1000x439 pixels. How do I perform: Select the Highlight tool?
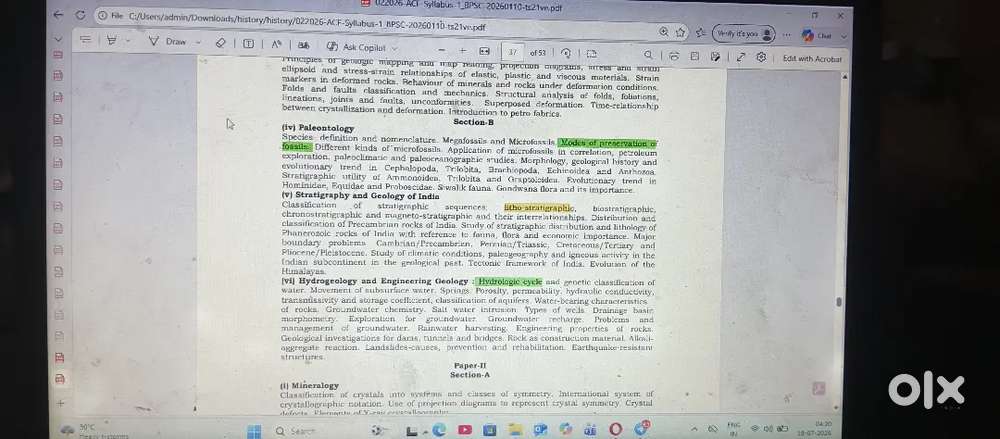pyautogui.click(x=112, y=40)
